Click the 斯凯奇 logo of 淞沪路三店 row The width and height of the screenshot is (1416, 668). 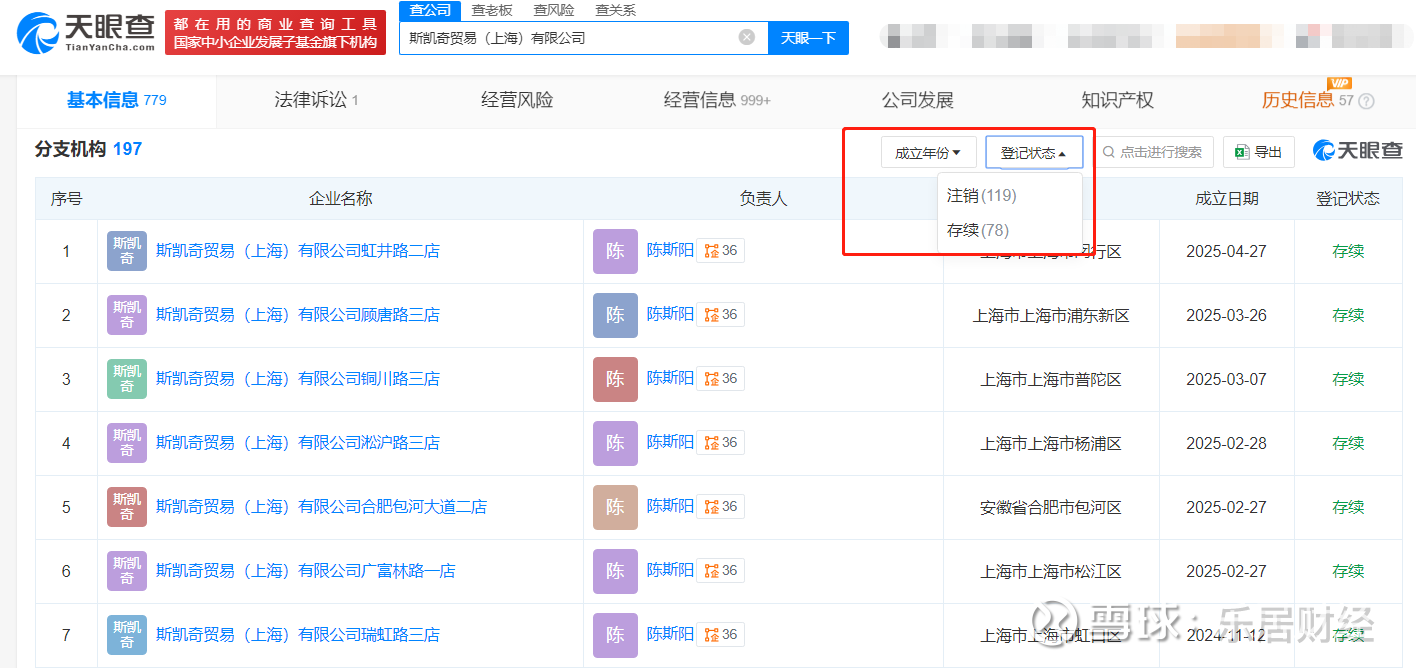127,443
